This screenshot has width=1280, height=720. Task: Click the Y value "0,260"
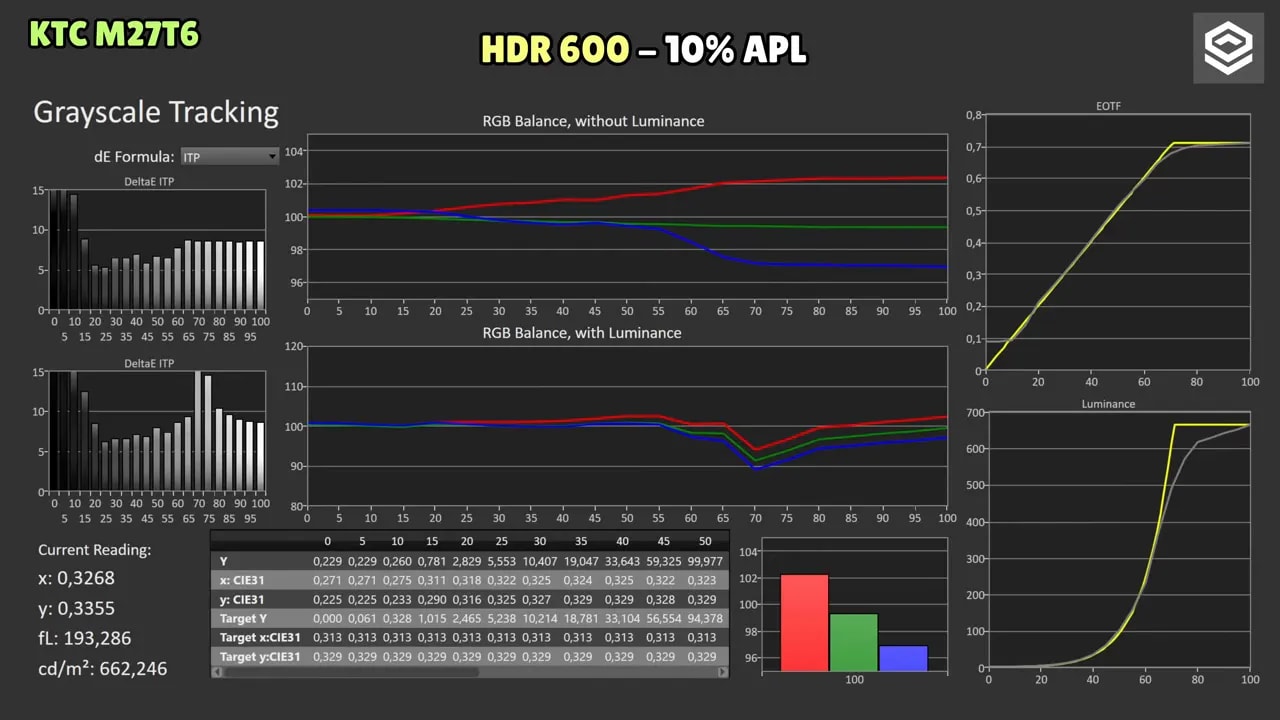(397, 561)
